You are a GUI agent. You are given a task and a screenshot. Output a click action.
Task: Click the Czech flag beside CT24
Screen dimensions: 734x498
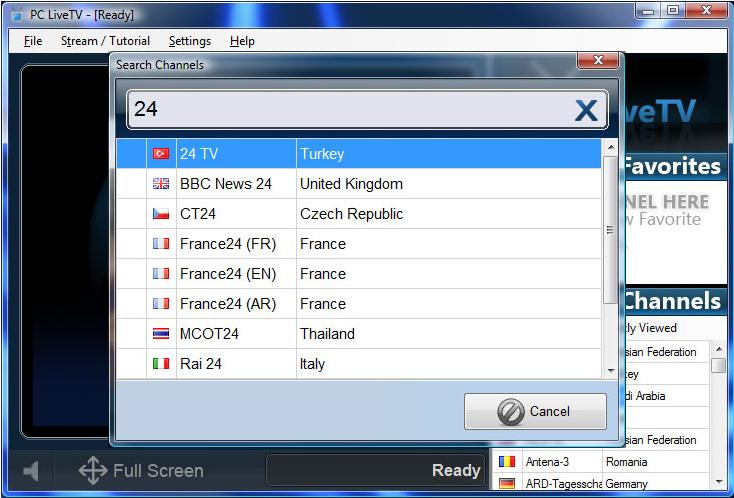click(161, 213)
